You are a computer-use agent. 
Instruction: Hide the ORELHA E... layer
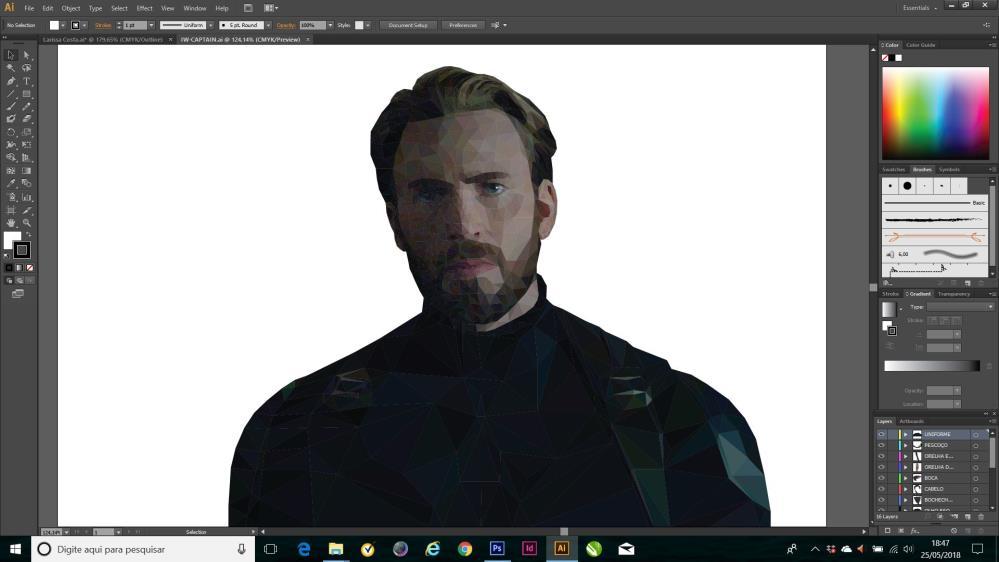tap(882, 456)
